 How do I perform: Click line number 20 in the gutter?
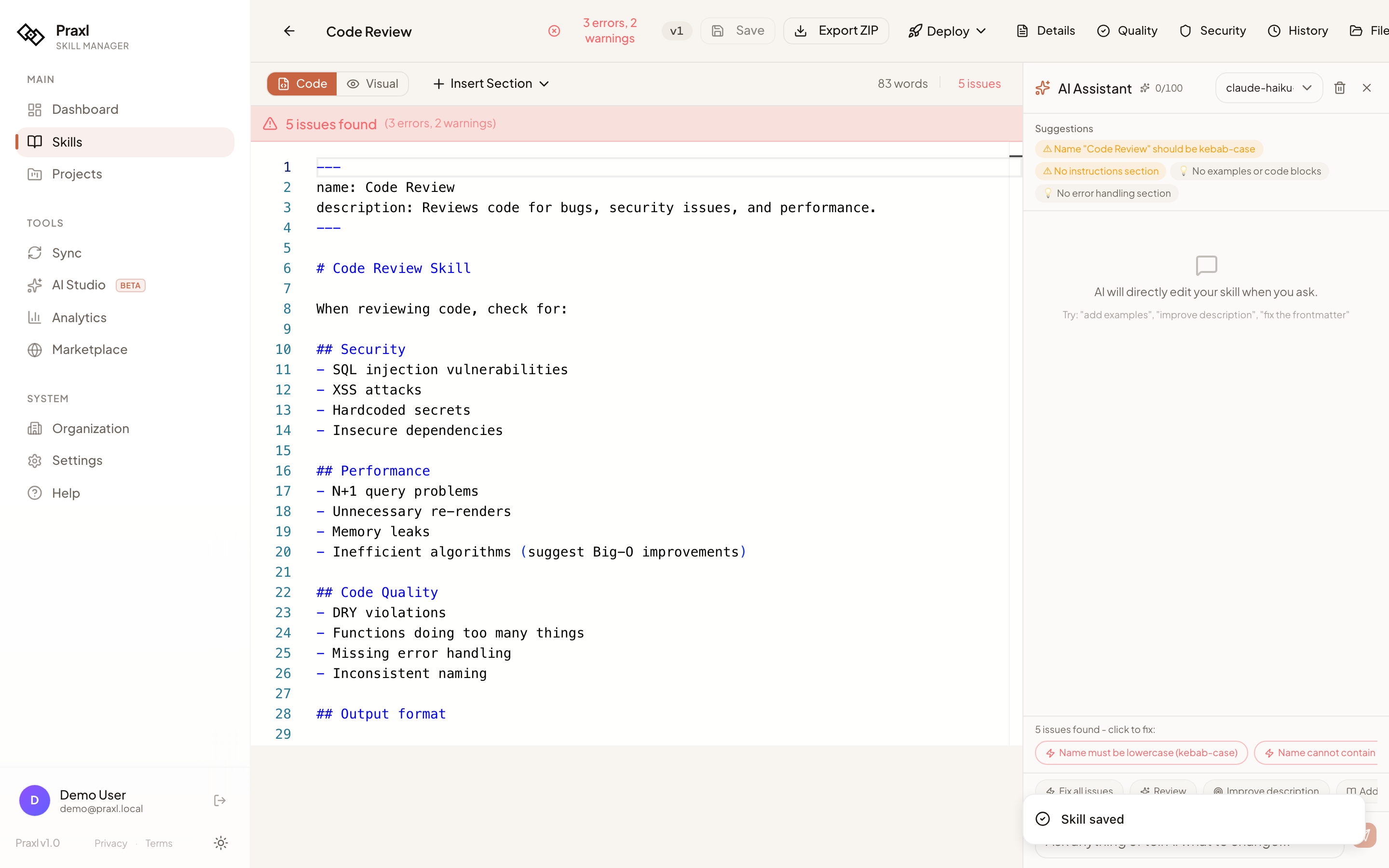coord(283,552)
